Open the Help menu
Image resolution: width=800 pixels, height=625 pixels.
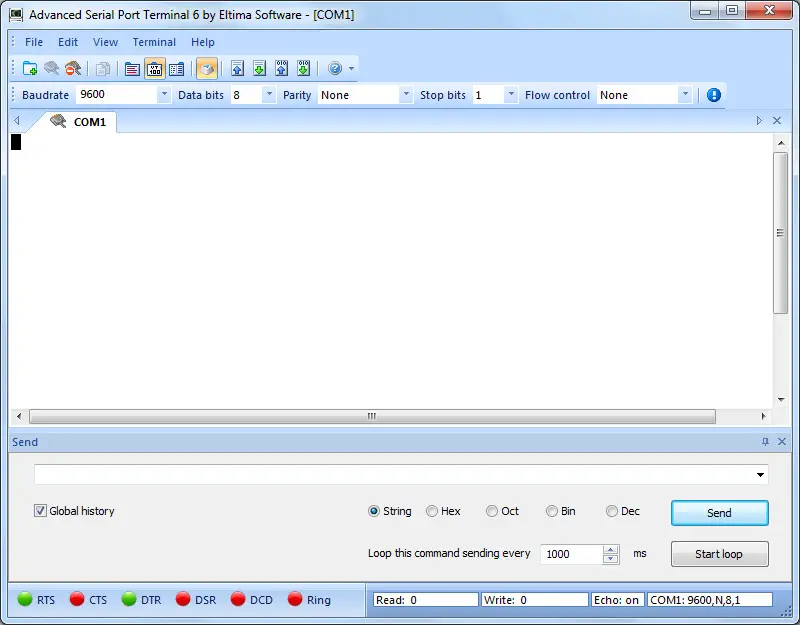point(203,42)
